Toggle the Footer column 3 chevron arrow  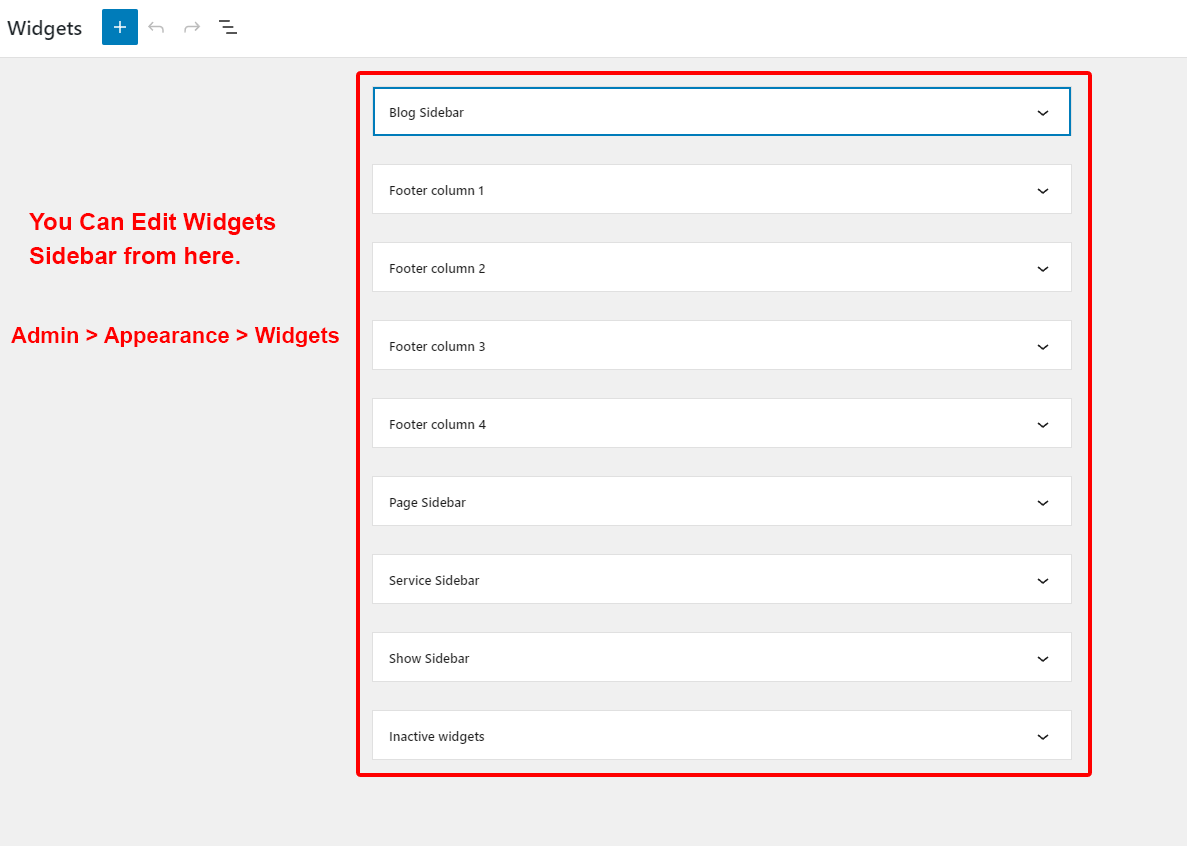(1043, 347)
